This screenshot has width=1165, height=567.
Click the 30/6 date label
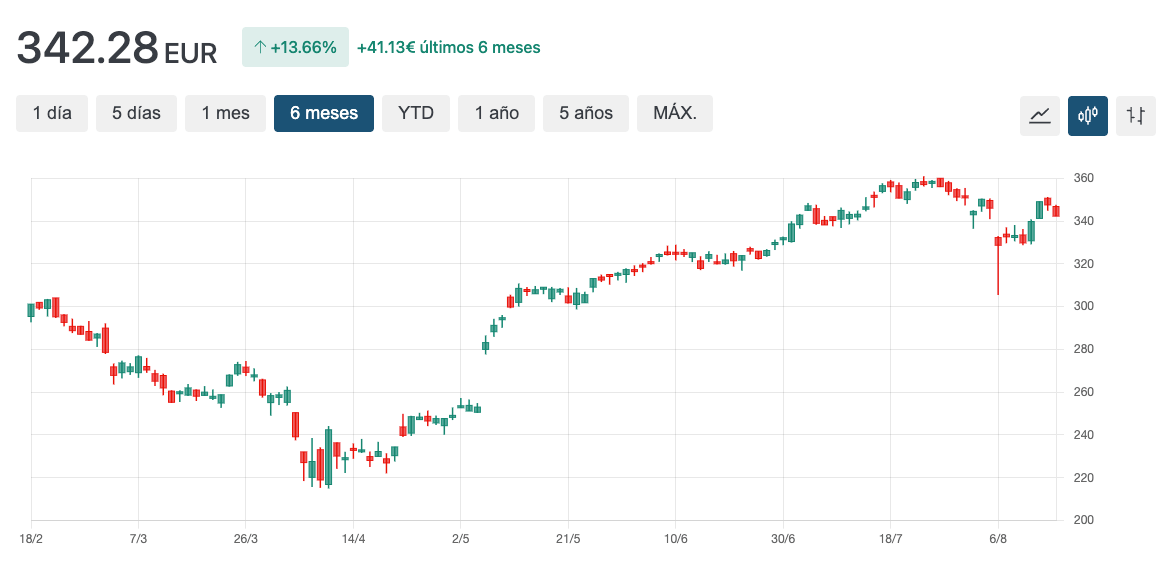(783, 538)
